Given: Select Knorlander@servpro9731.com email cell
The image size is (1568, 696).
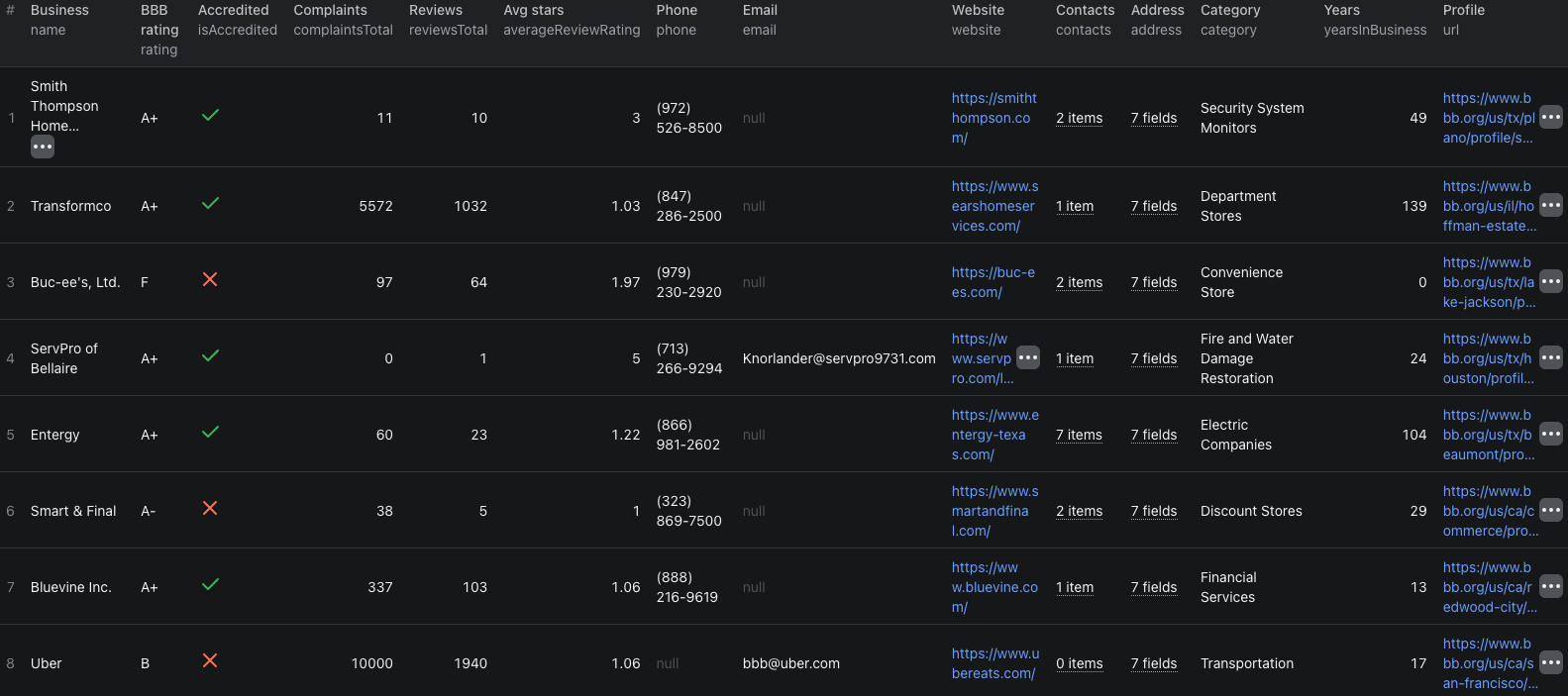Looking at the screenshot, I should 839,358.
